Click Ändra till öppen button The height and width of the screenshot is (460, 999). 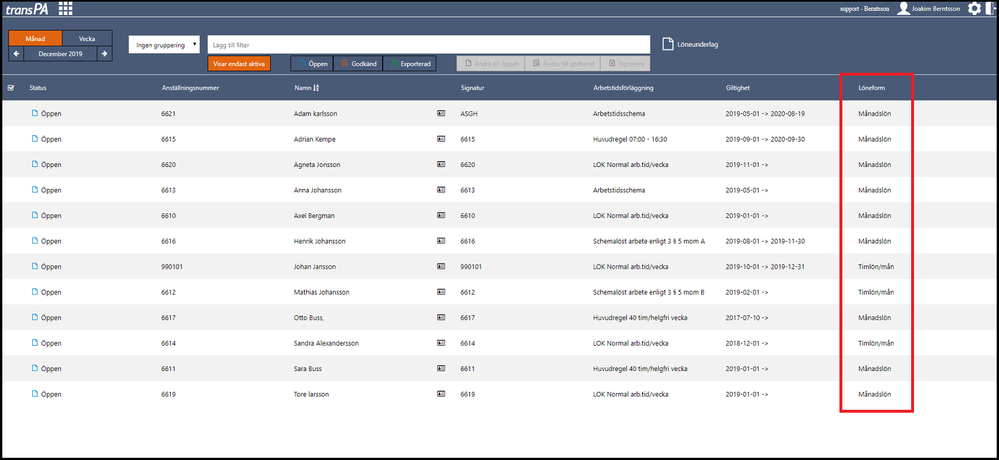coord(491,64)
